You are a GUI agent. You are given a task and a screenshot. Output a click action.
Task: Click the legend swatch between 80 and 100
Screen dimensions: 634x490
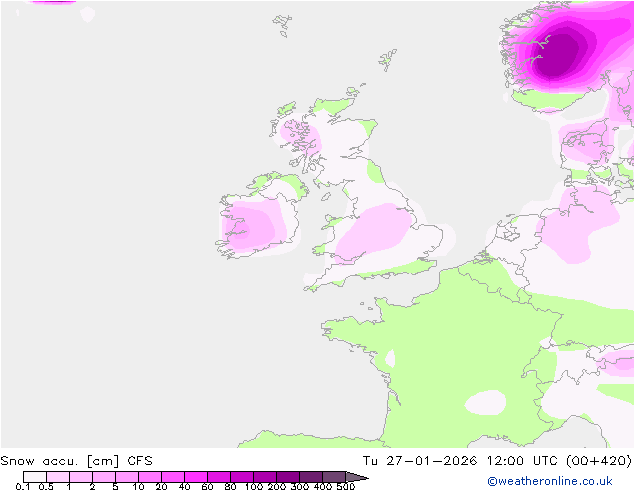[x=242, y=477]
